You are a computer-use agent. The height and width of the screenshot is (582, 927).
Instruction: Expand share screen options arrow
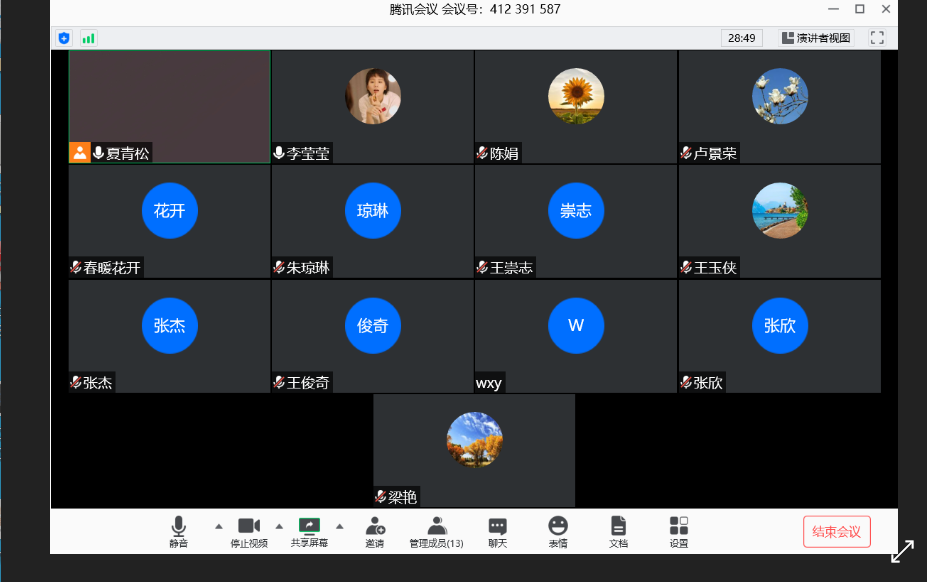click(x=339, y=526)
